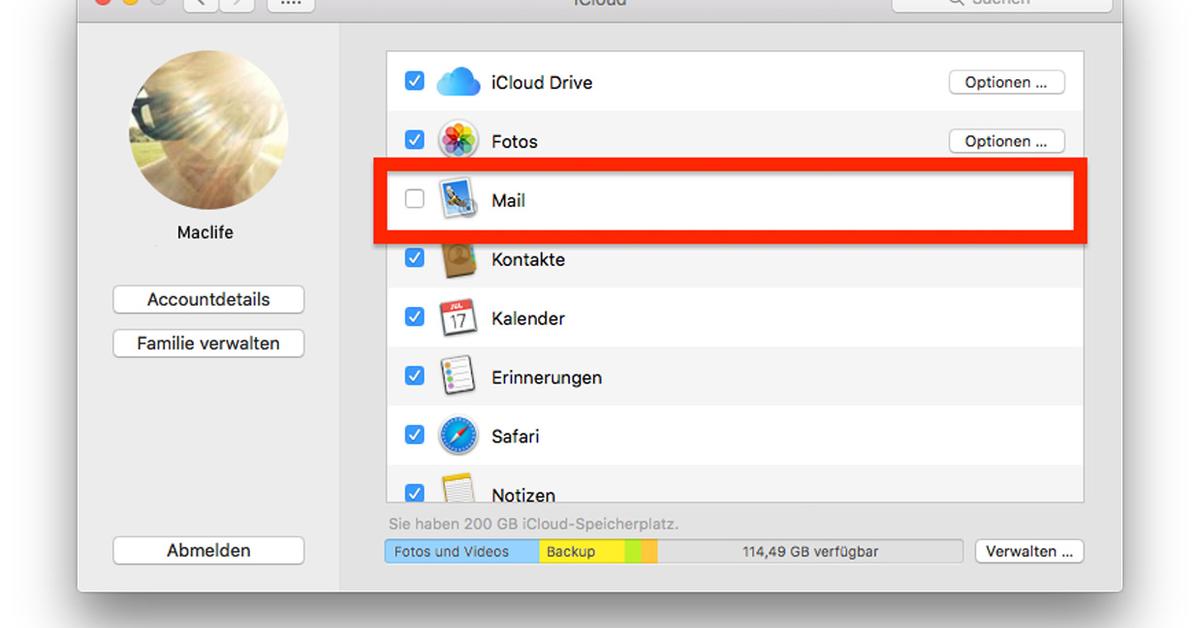This screenshot has width=1200, height=628.
Task: Click the Accountdetails button
Action: click(208, 299)
